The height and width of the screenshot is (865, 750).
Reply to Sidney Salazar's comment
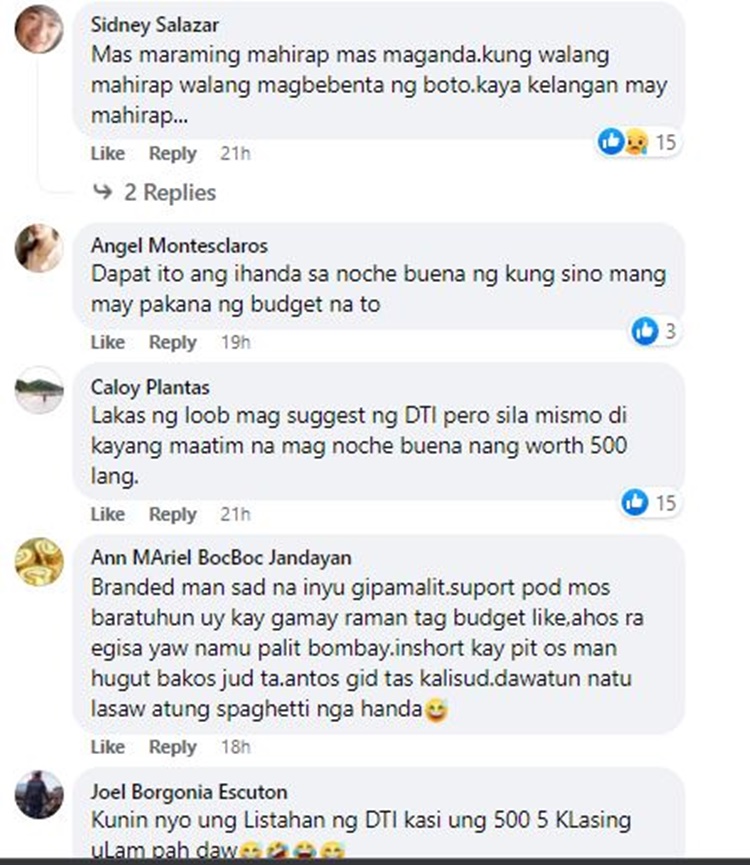(x=173, y=153)
